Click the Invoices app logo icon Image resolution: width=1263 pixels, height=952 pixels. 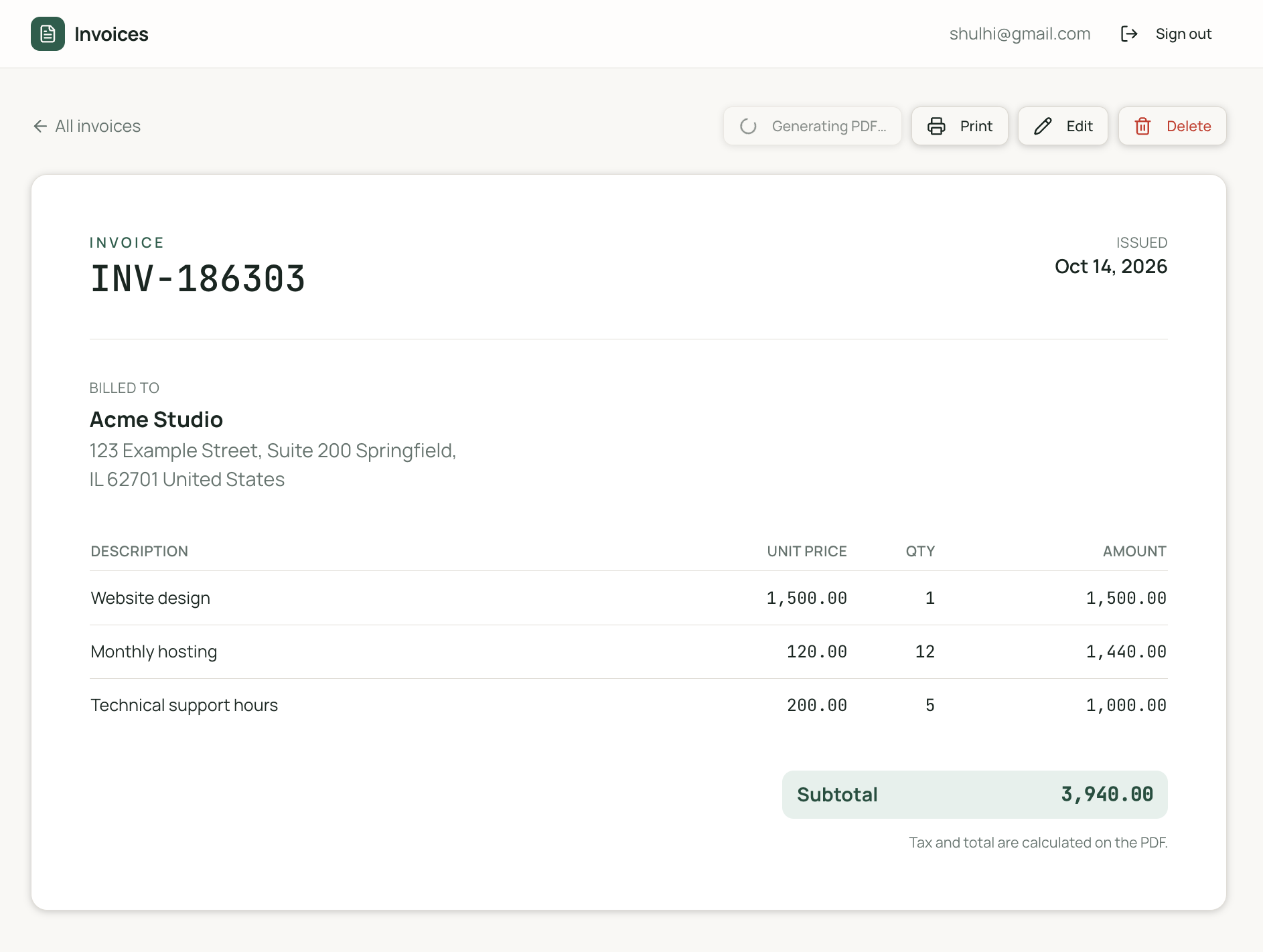click(48, 33)
